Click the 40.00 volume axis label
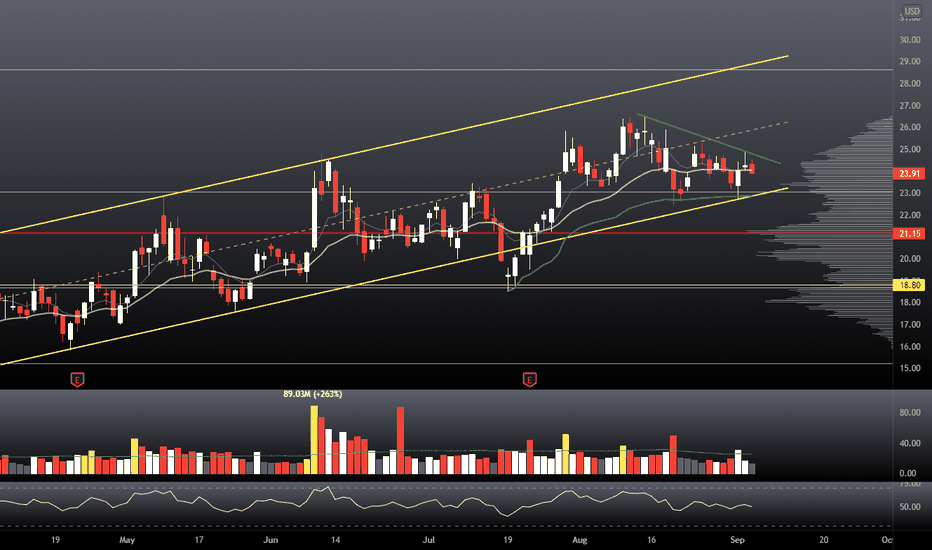This screenshot has height=550, width=932. (909, 443)
